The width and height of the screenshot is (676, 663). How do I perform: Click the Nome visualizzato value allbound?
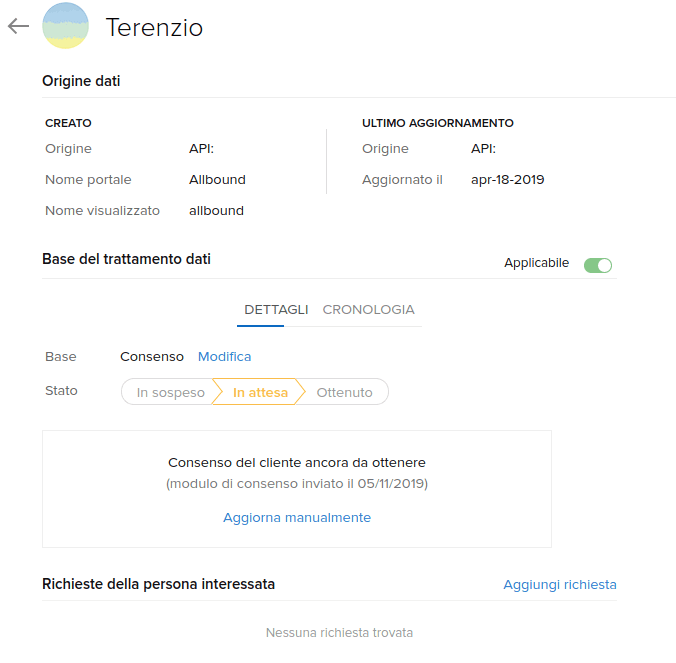(216, 211)
